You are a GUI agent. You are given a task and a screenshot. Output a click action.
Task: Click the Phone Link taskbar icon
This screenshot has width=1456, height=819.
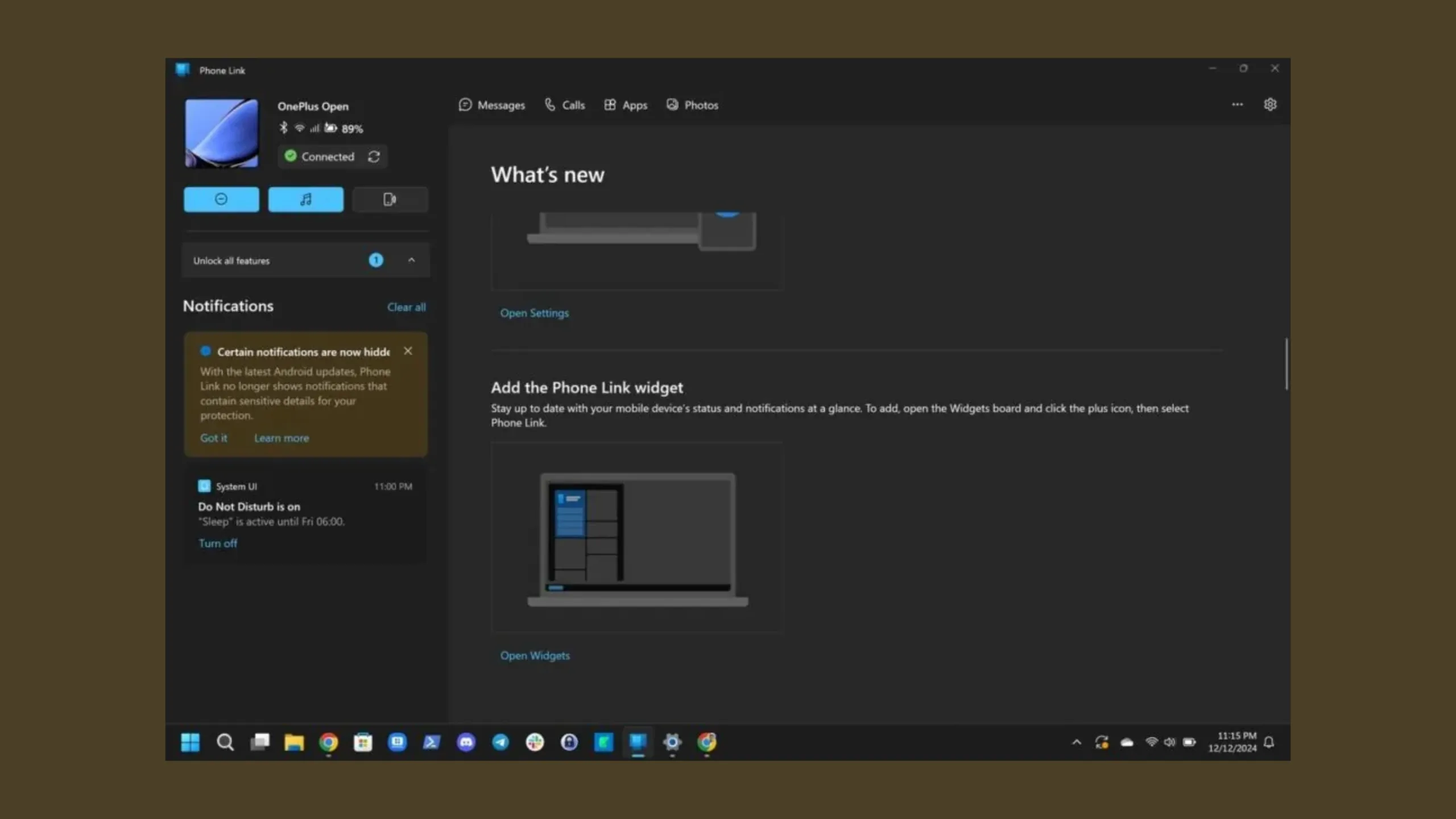[x=638, y=742]
